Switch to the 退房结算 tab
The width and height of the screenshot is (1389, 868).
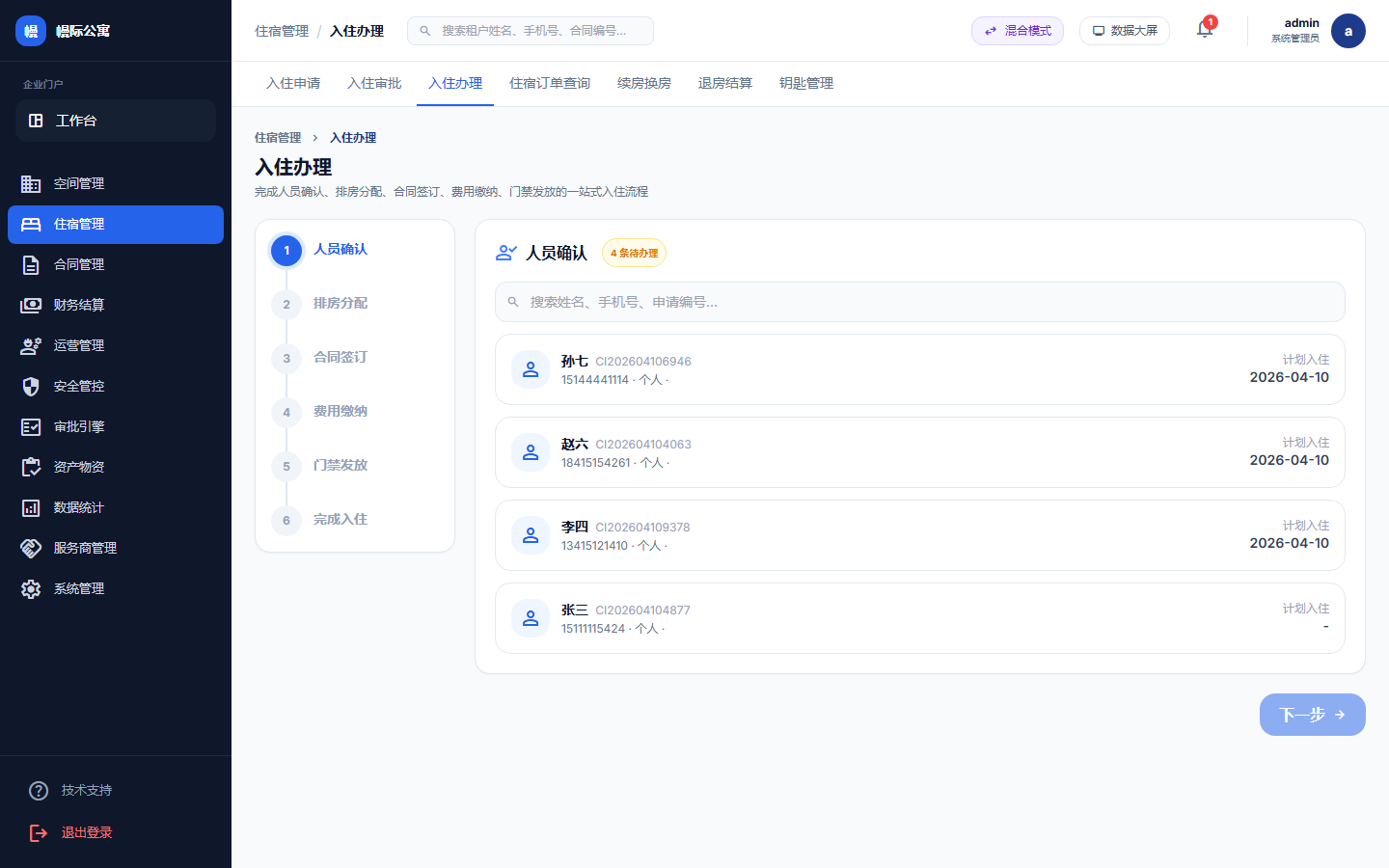[724, 83]
